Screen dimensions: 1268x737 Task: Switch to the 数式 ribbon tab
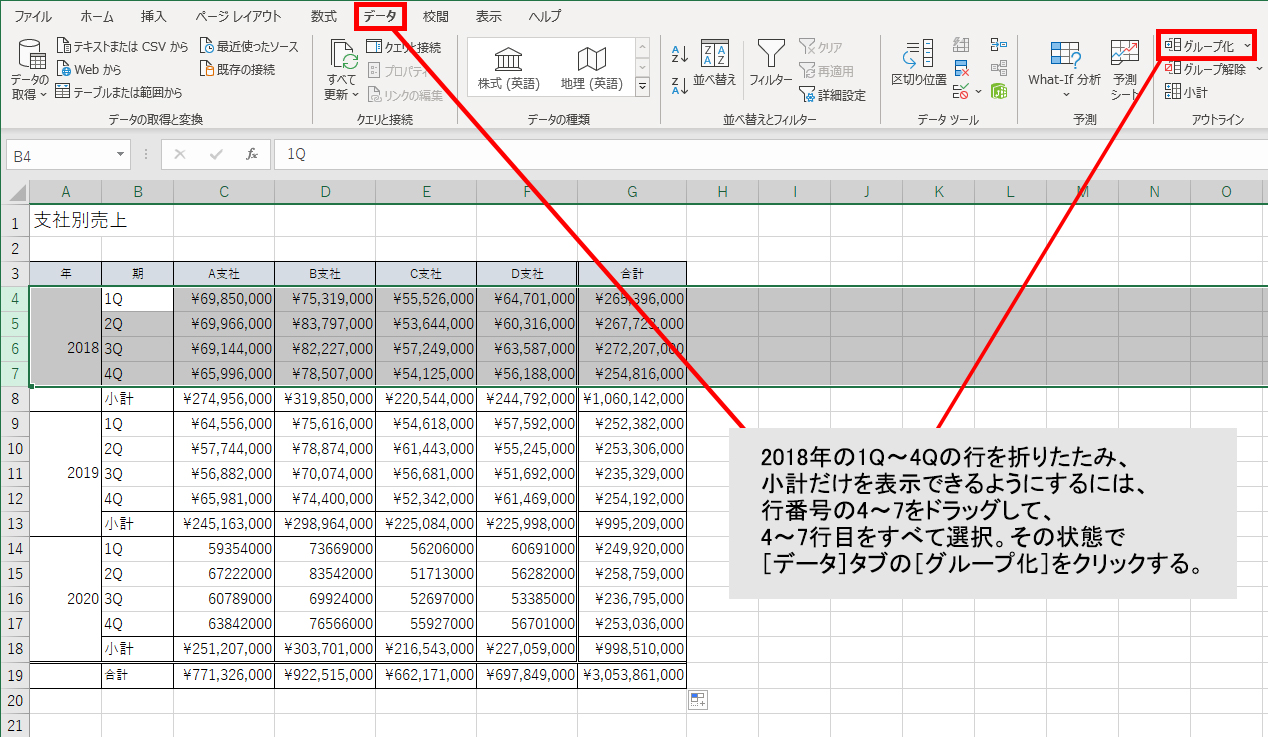tap(323, 16)
